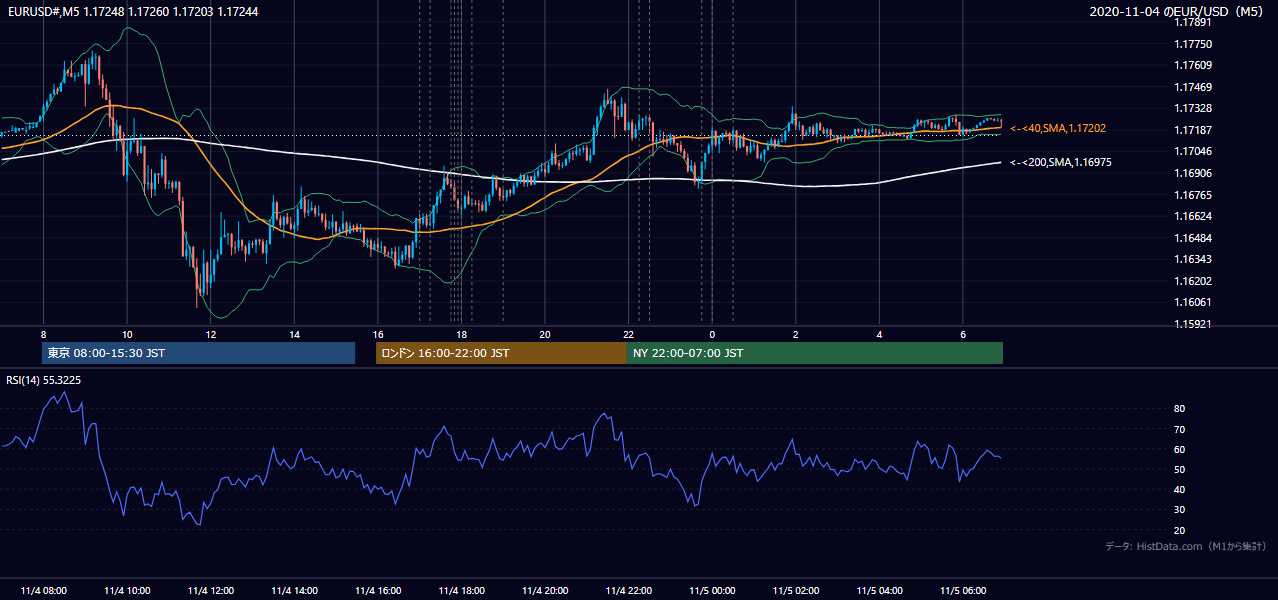Select the RSI(14) 55.3225 indicator label
Viewport: 1278px width, 600px height.
[44, 380]
